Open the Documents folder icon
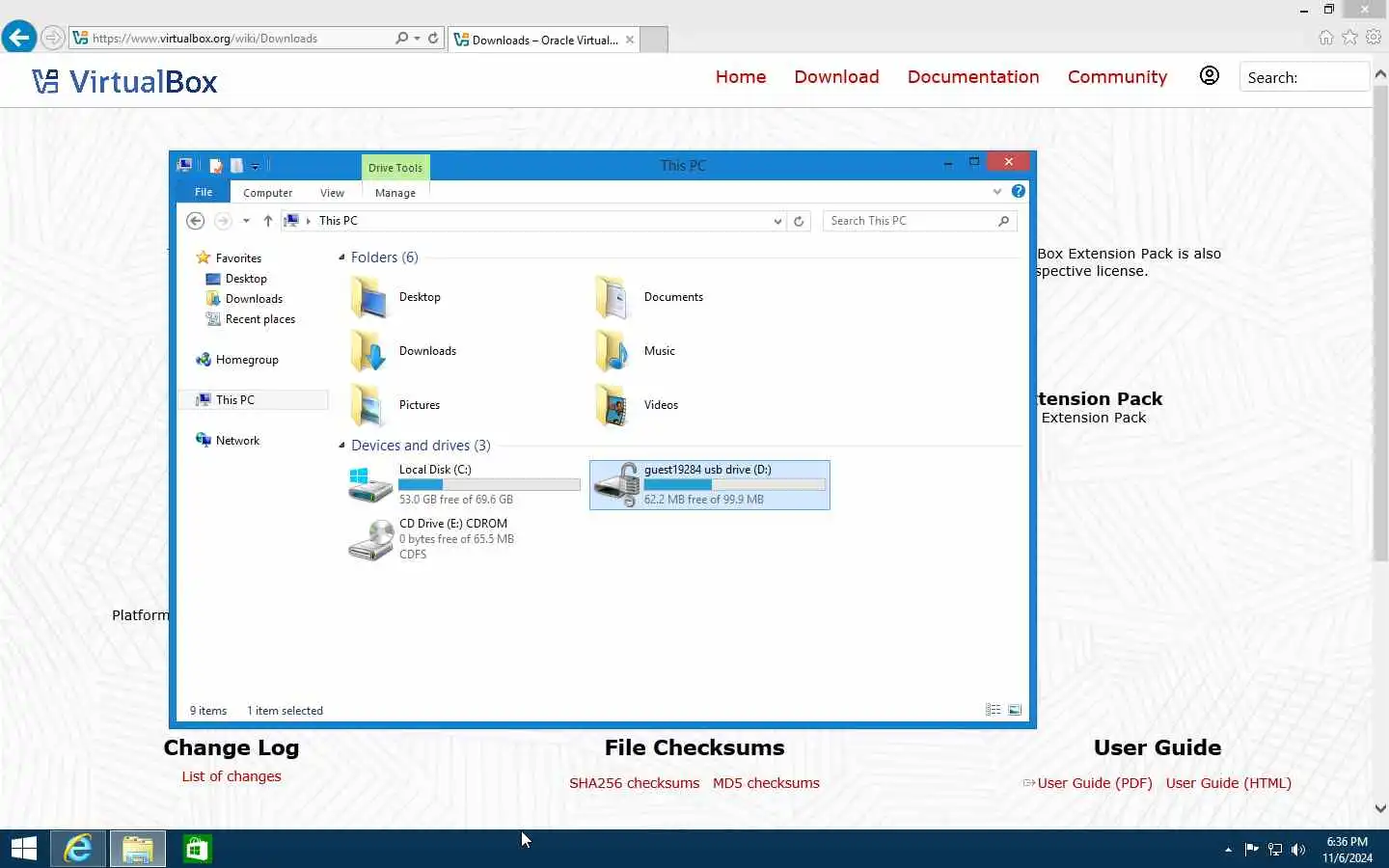The height and width of the screenshot is (868, 1389). [x=613, y=297]
